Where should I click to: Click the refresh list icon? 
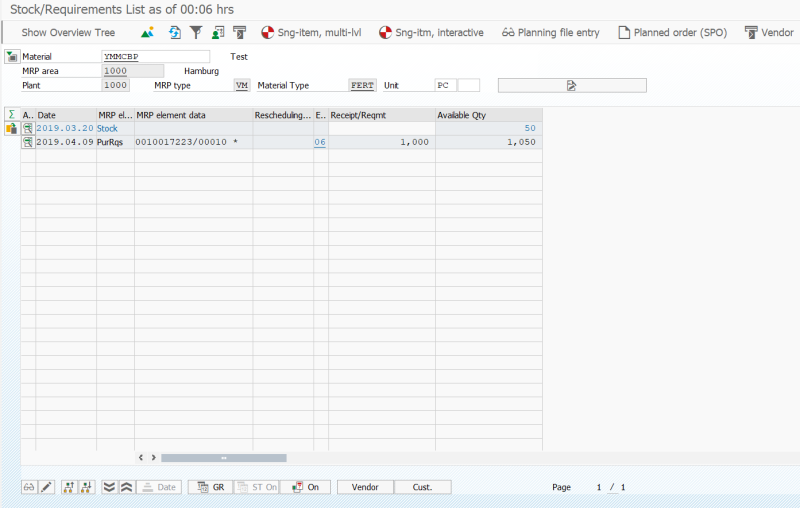[174, 33]
